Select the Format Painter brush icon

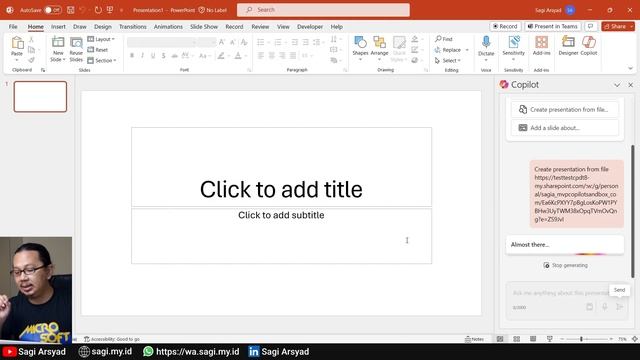(x=31, y=60)
